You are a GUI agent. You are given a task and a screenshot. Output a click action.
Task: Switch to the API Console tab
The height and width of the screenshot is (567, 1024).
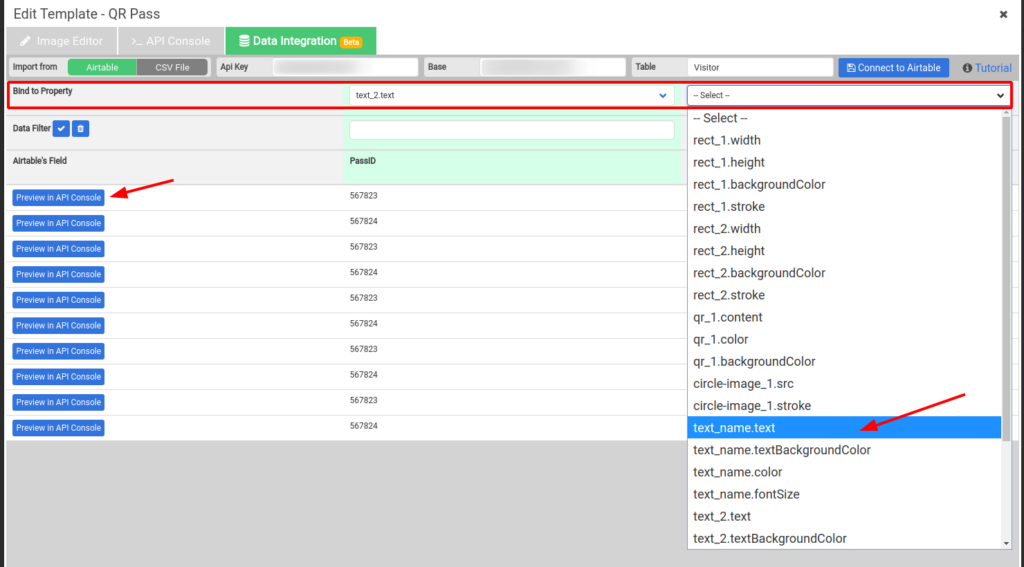(171, 41)
